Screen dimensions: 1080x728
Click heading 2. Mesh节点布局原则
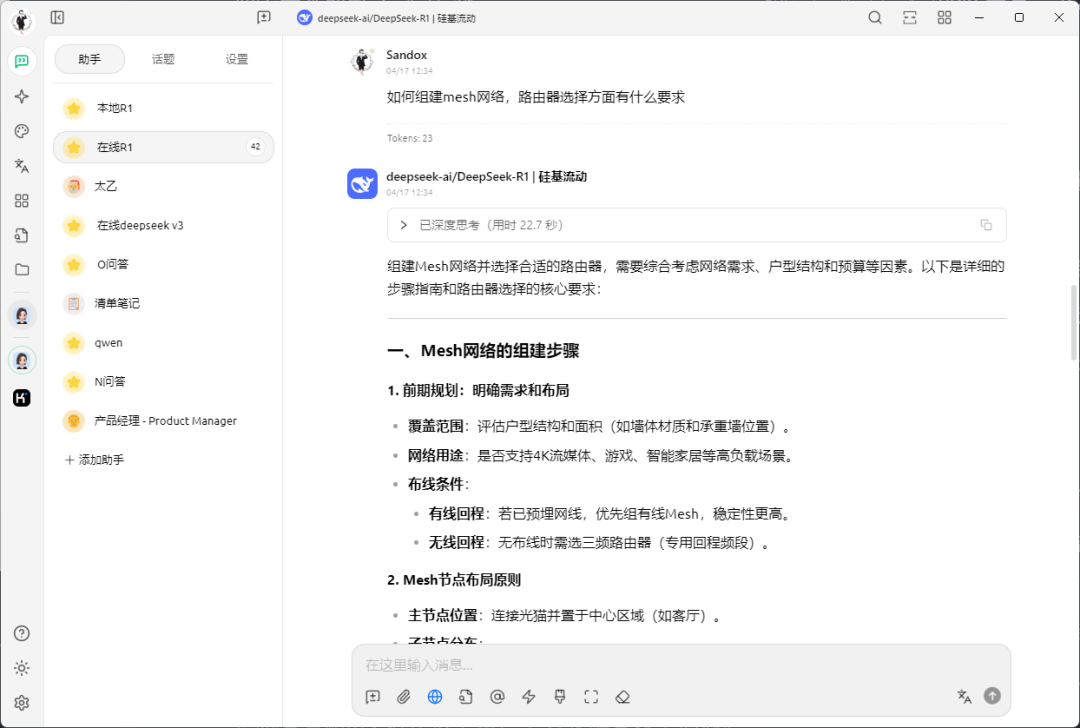(454, 580)
